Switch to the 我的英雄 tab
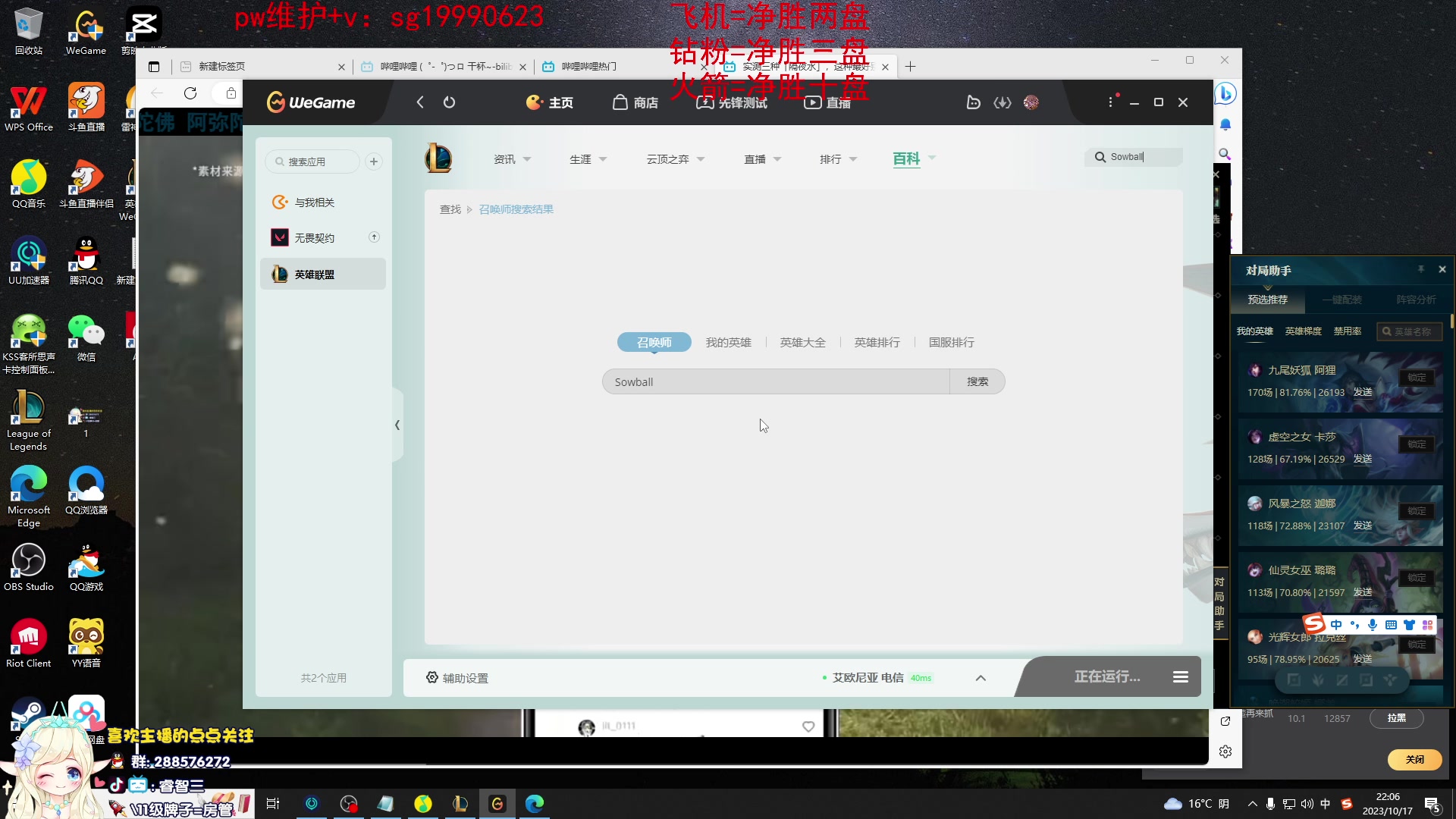 [728, 343]
